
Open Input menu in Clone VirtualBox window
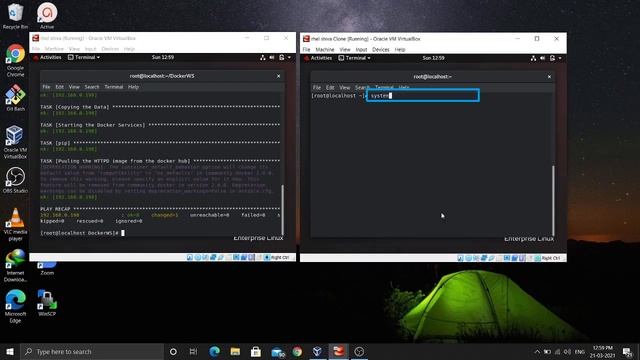coord(361,49)
